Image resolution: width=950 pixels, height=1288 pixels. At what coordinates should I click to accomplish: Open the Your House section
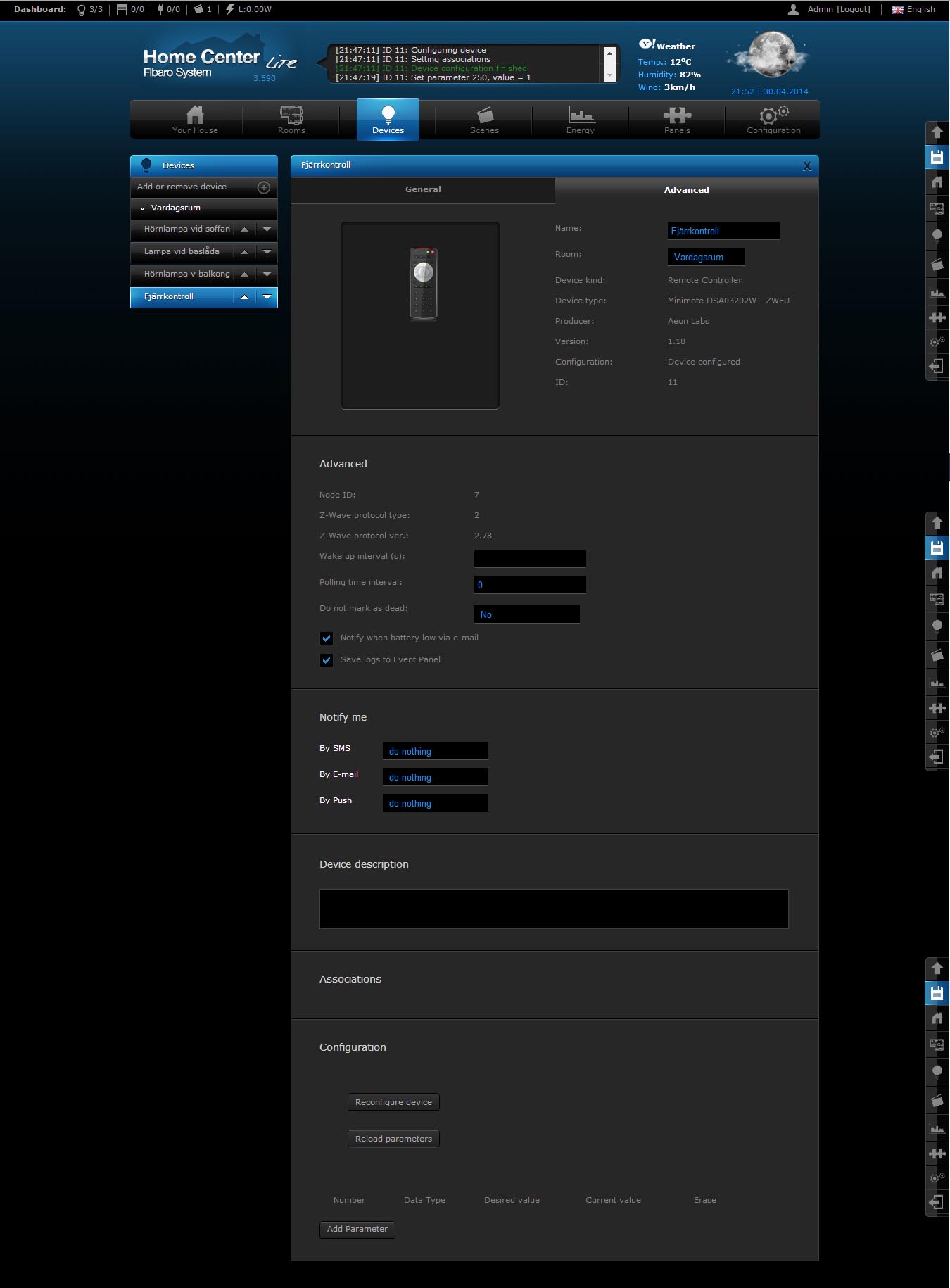195,119
